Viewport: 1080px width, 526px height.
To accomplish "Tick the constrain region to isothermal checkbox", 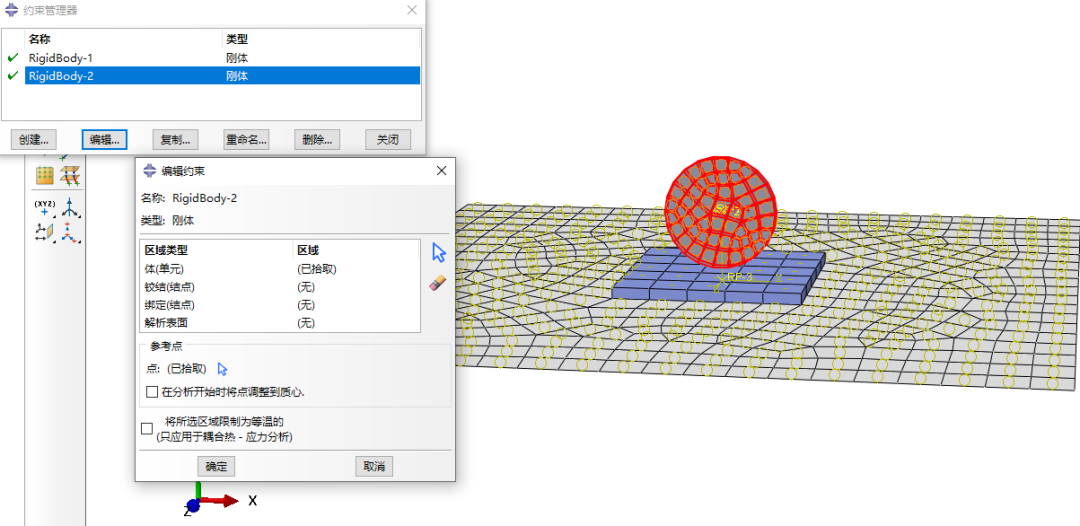I will click(x=146, y=429).
